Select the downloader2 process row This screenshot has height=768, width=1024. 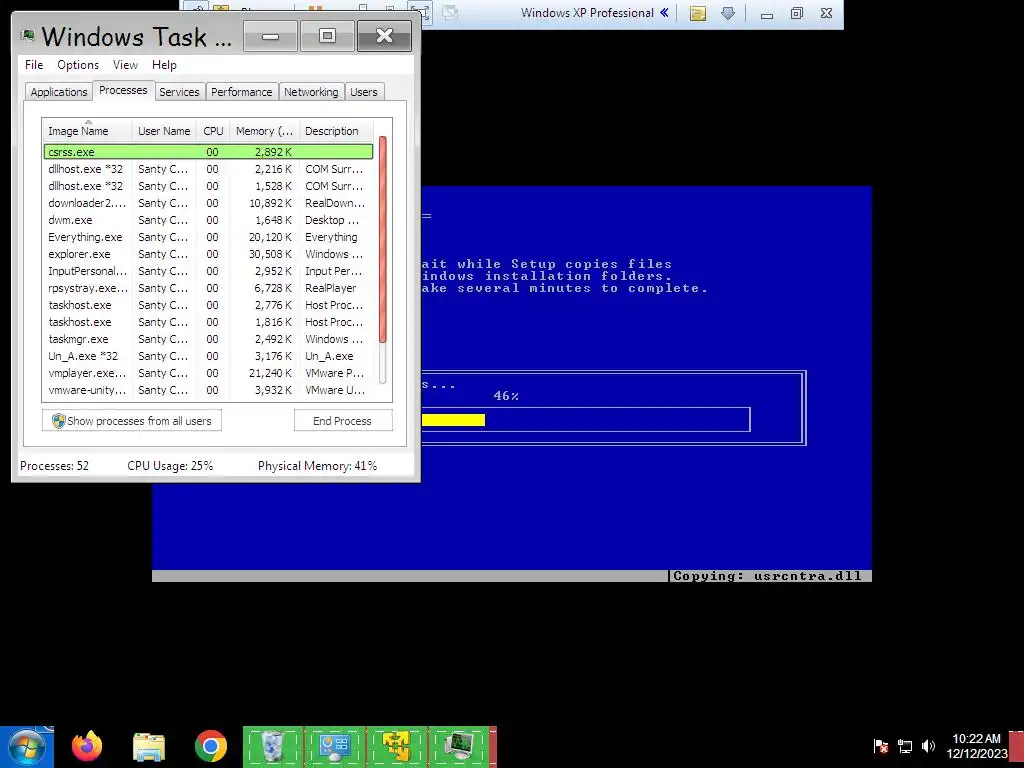pyautogui.click(x=208, y=203)
